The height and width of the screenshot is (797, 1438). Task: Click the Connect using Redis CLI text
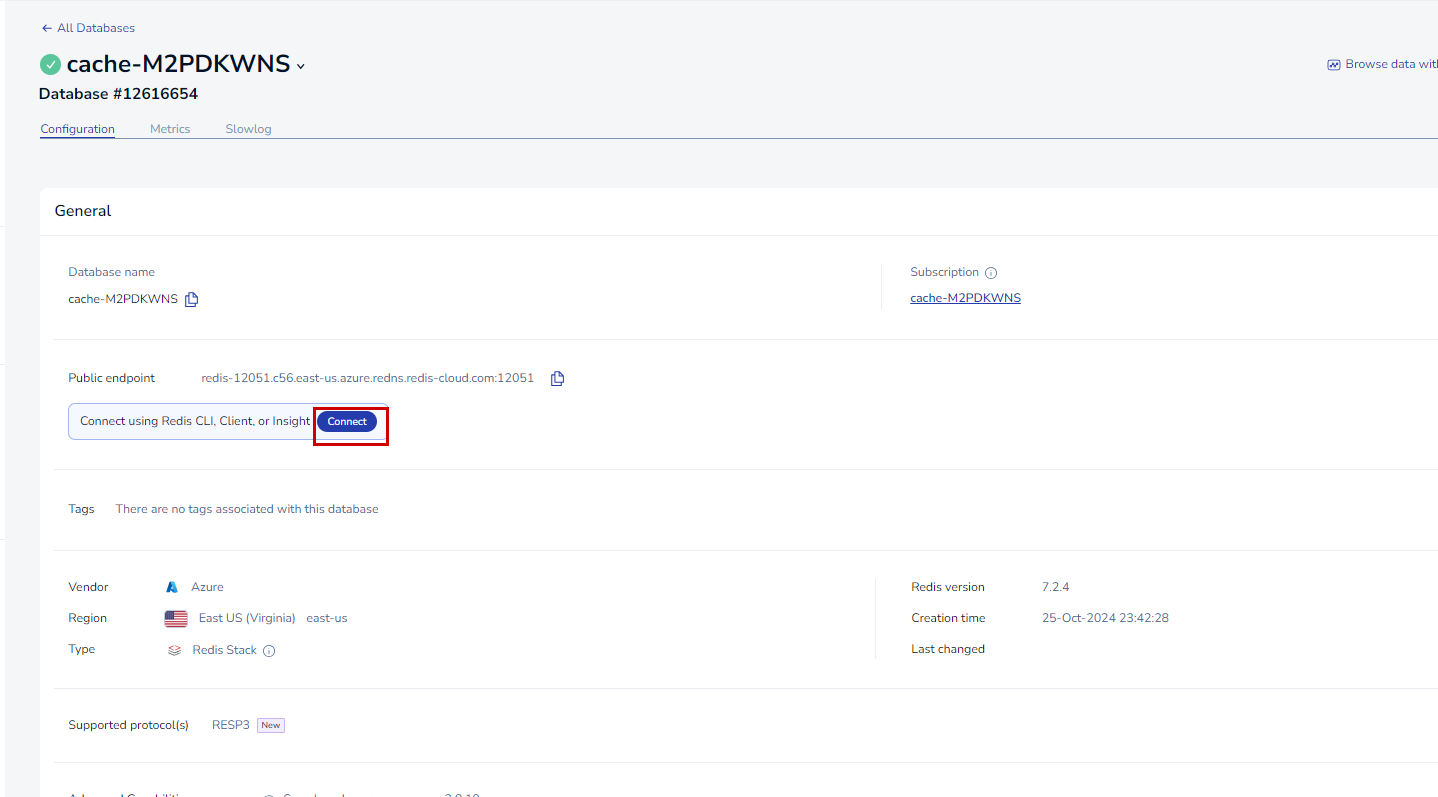tap(195, 421)
